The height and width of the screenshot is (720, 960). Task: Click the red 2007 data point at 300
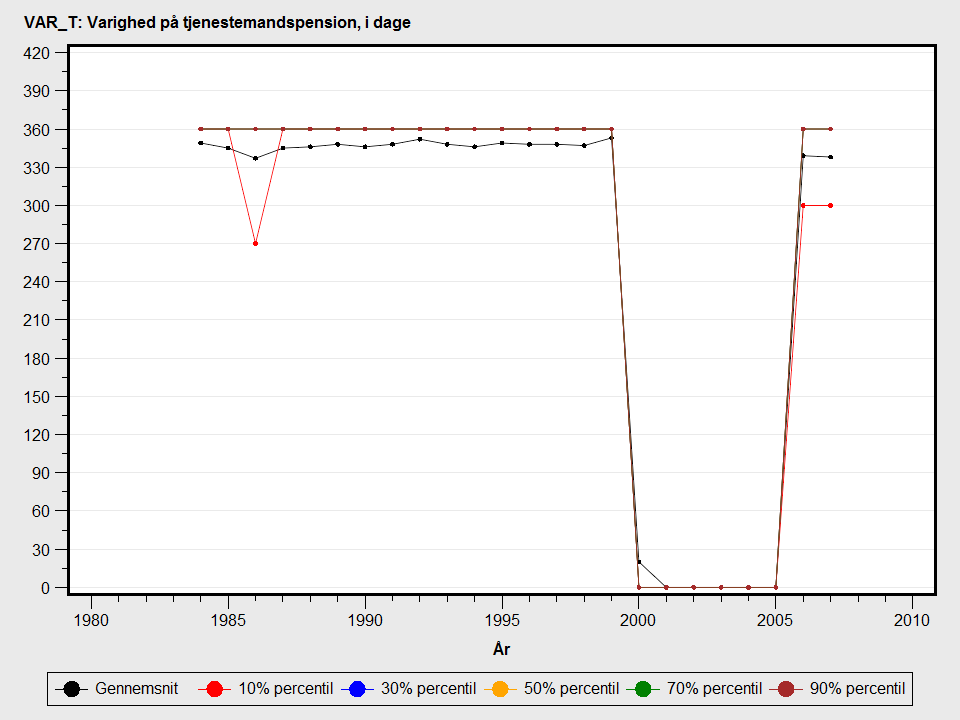830,205
